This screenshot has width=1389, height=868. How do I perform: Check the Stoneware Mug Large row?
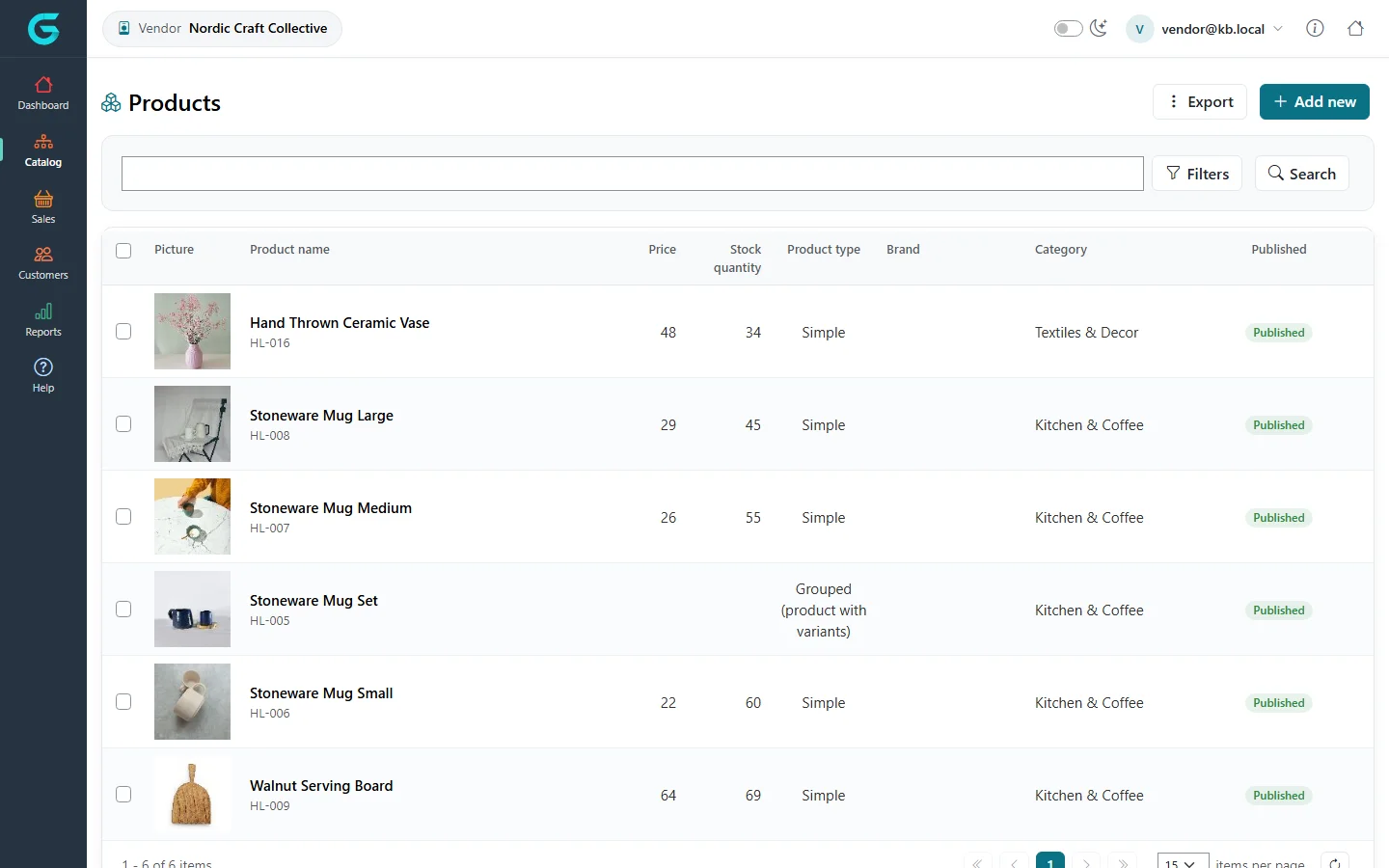[x=123, y=424]
